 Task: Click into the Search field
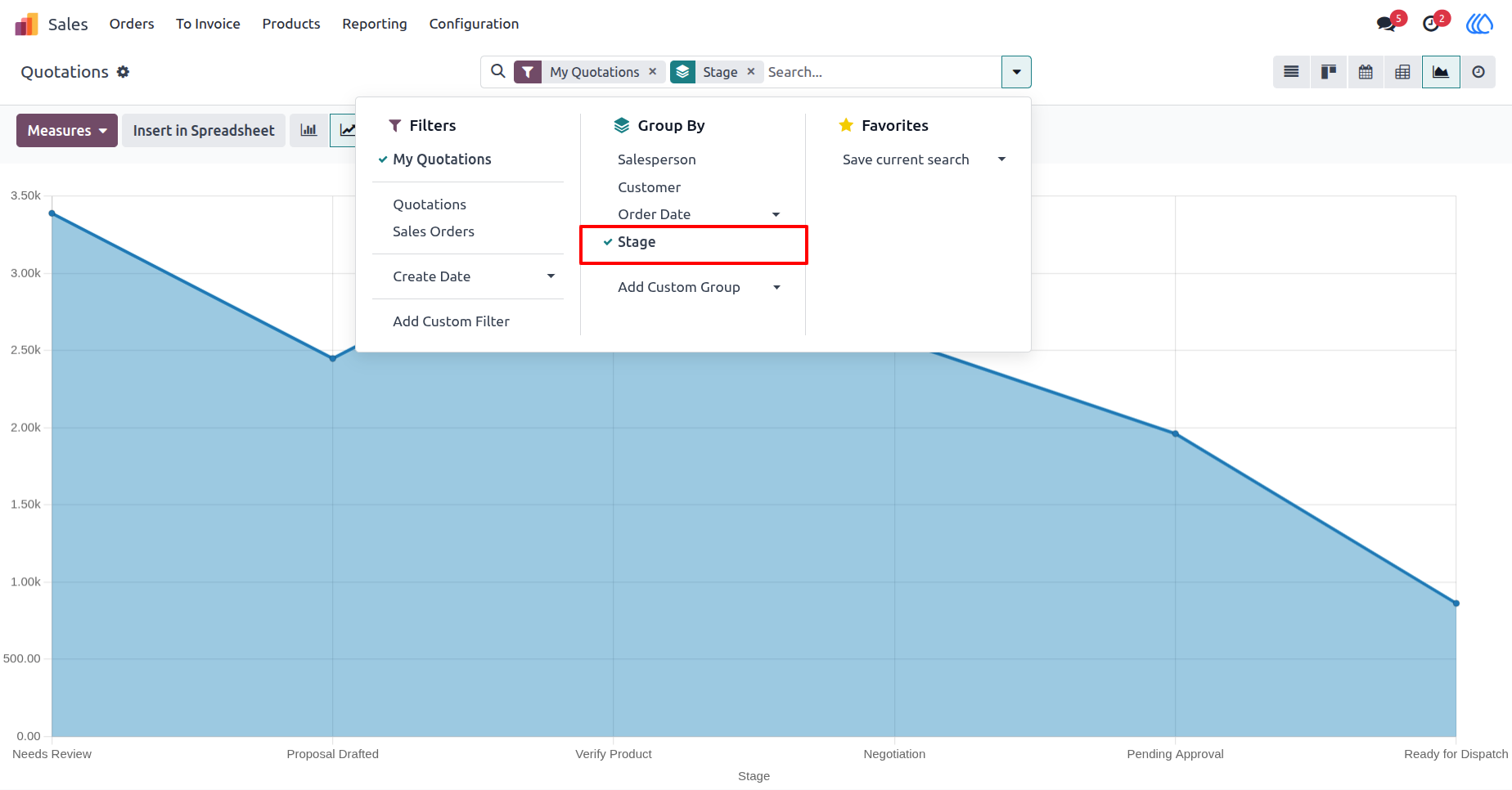point(881,72)
